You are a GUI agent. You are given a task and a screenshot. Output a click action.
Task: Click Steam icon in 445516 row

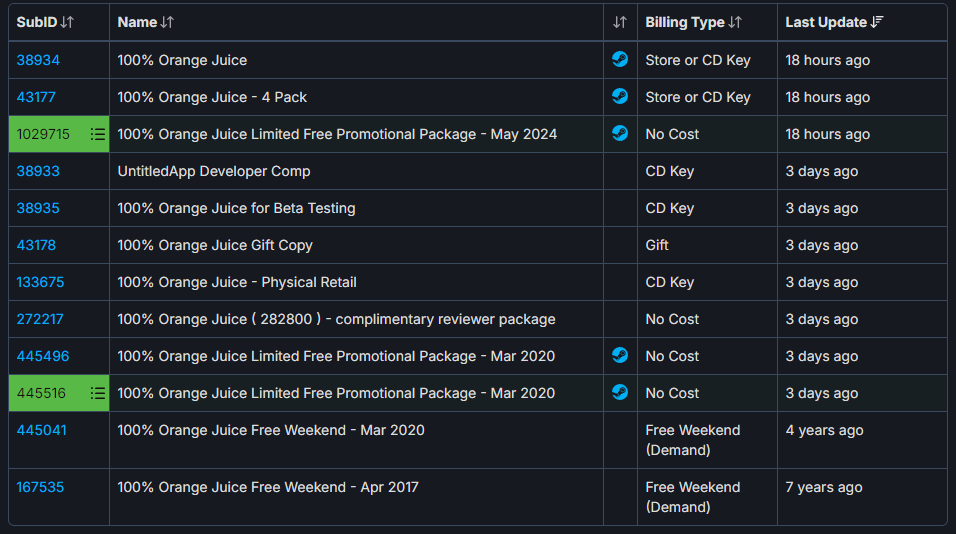point(620,393)
